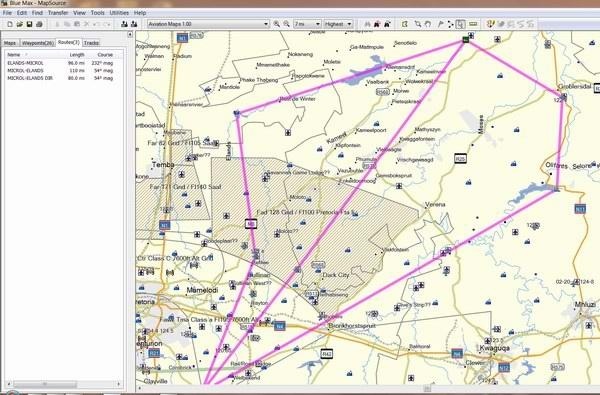600x395 pixels.
Task: Open the Tracks tab
Action: [91, 43]
